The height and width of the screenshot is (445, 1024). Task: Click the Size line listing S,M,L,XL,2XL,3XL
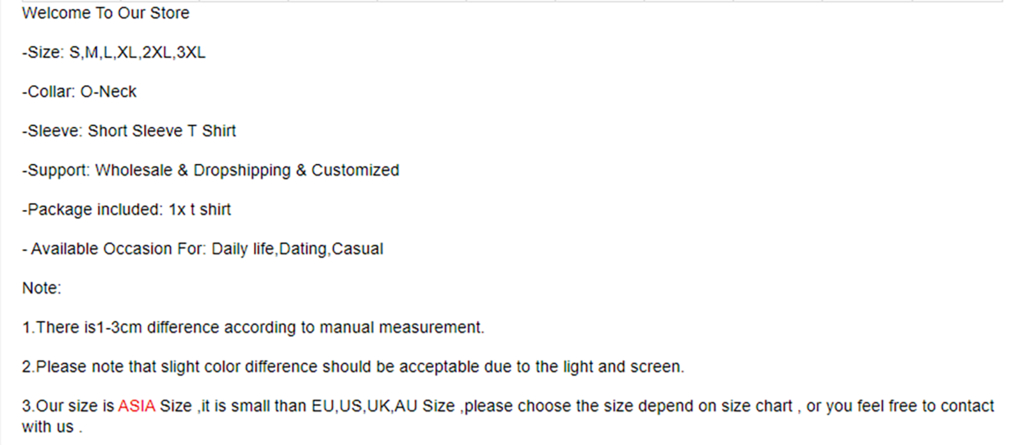pos(114,53)
